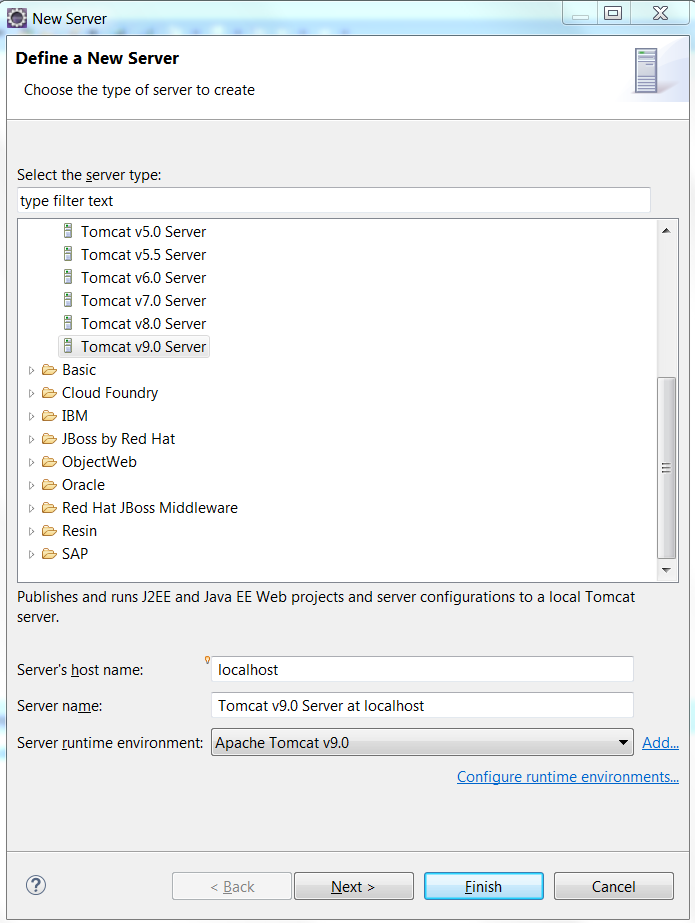Image resolution: width=695 pixels, height=923 pixels.
Task: Click the Server name field
Action: pyautogui.click(x=422, y=705)
